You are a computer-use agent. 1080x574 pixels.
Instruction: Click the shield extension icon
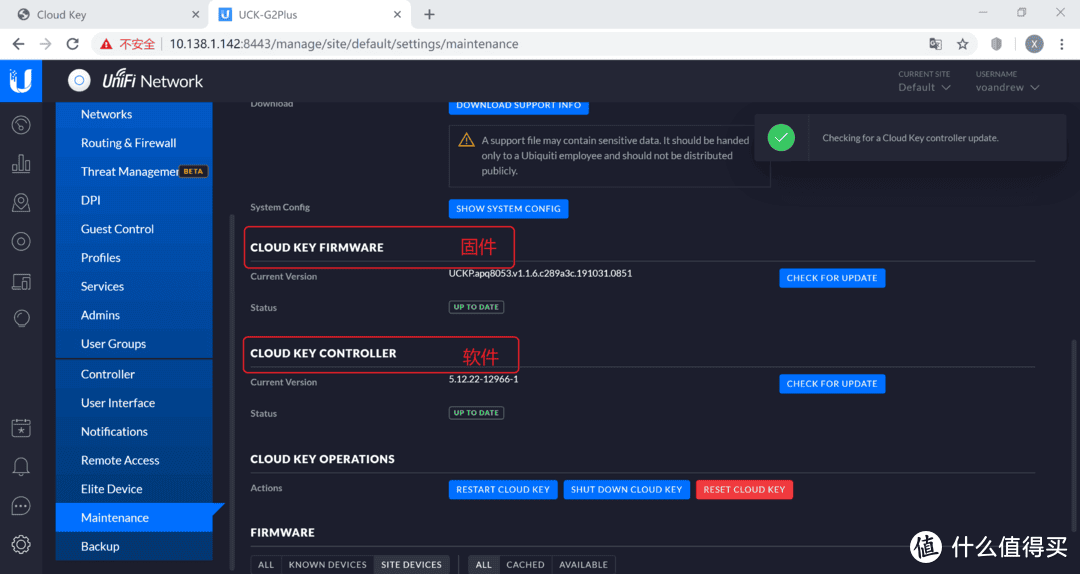point(996,44)
